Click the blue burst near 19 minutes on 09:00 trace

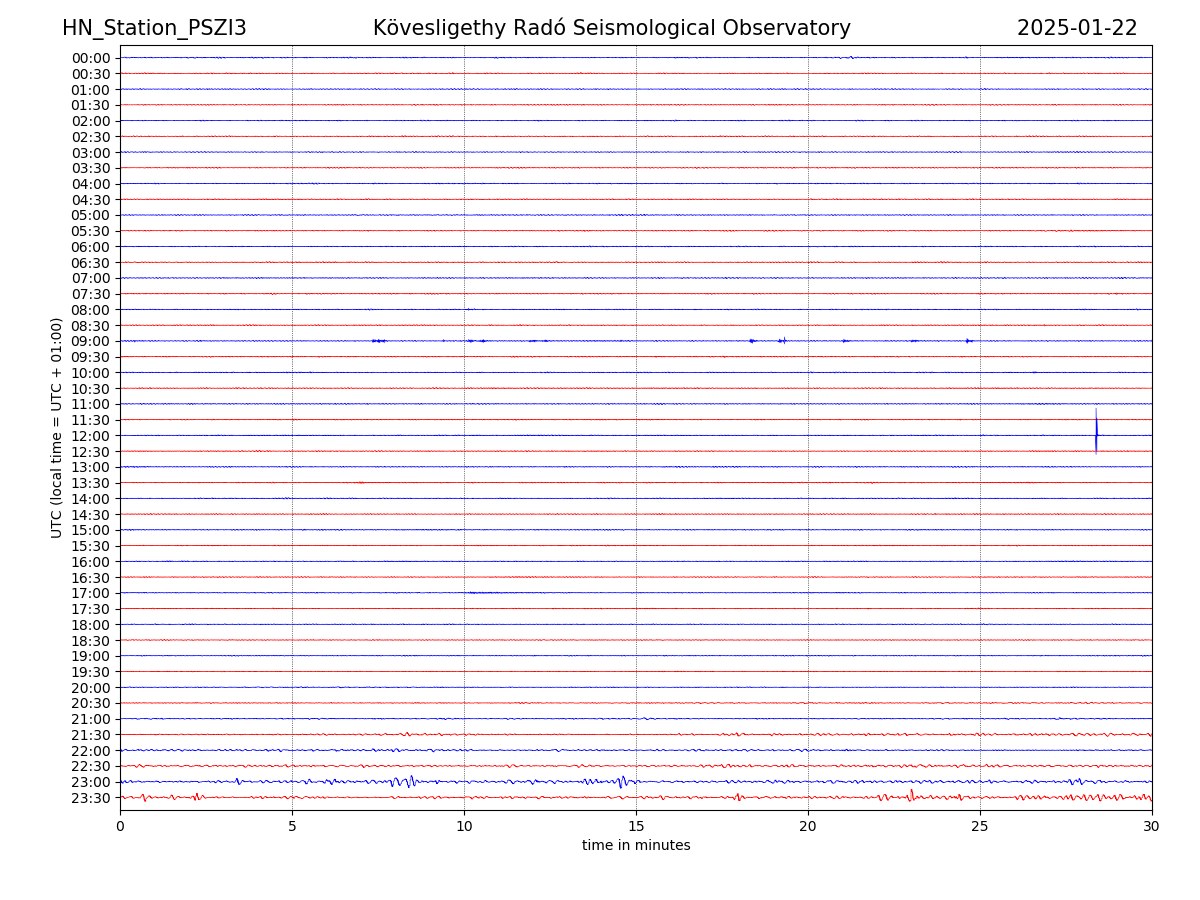(x=783, y=341)
